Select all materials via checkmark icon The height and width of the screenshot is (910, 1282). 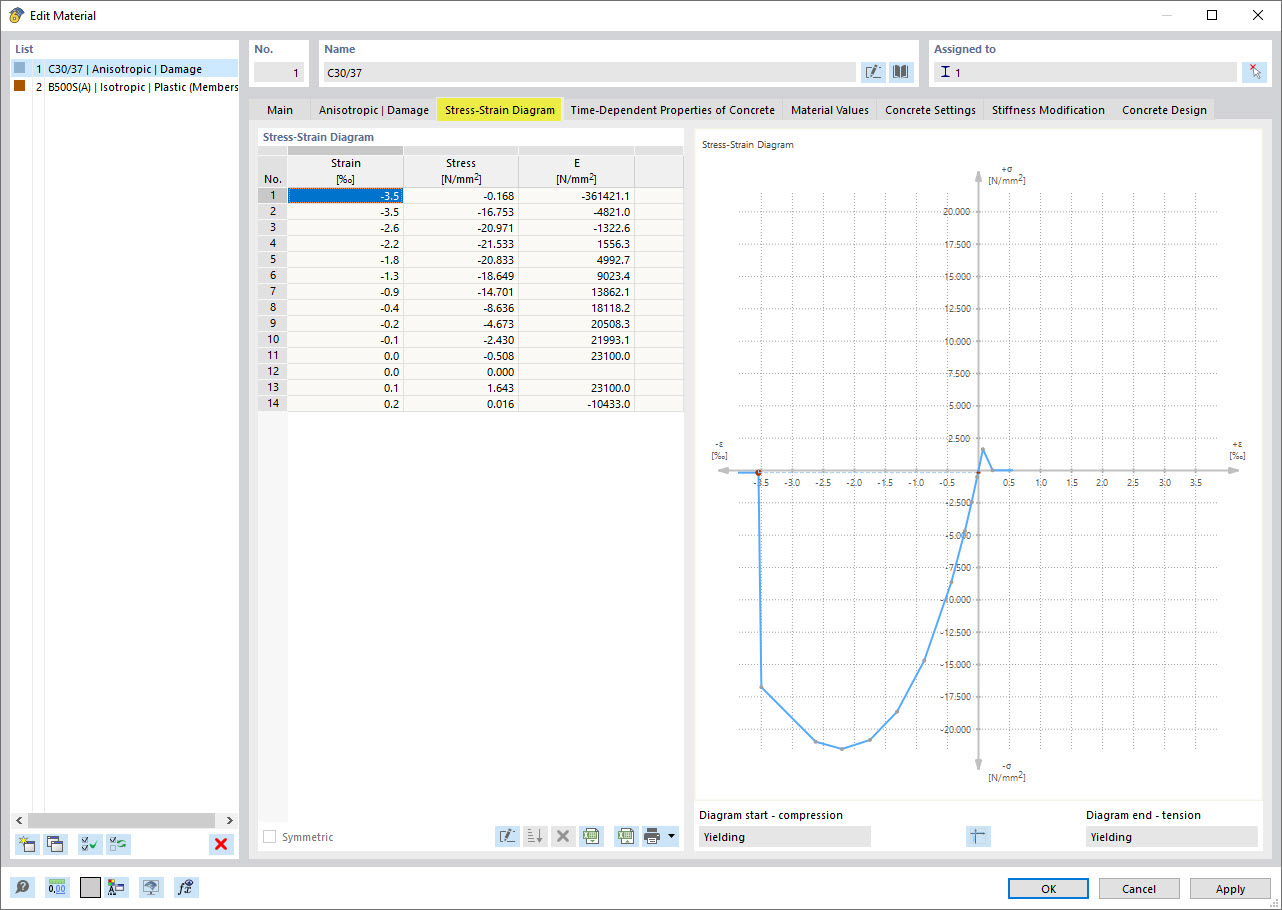tap(88, 843)
